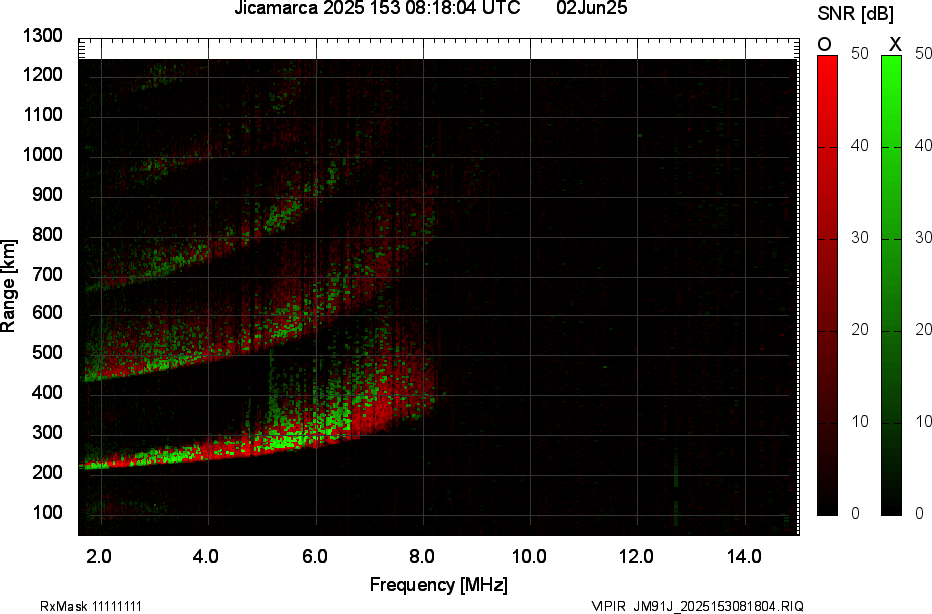Click the 1200 range tick label

(x=42, y=75)
